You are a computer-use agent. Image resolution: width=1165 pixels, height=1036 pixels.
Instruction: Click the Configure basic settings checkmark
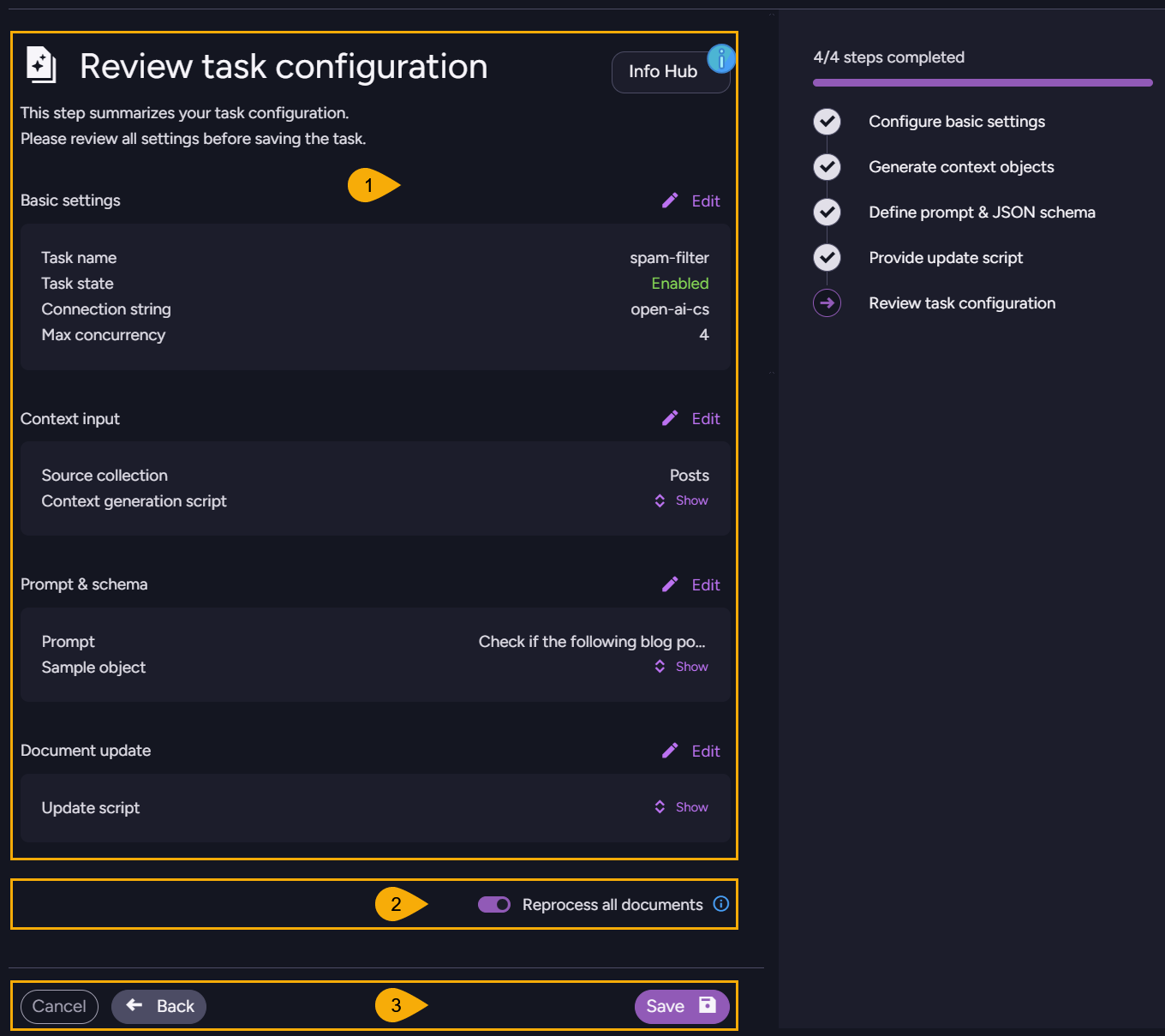click(827, 121)
